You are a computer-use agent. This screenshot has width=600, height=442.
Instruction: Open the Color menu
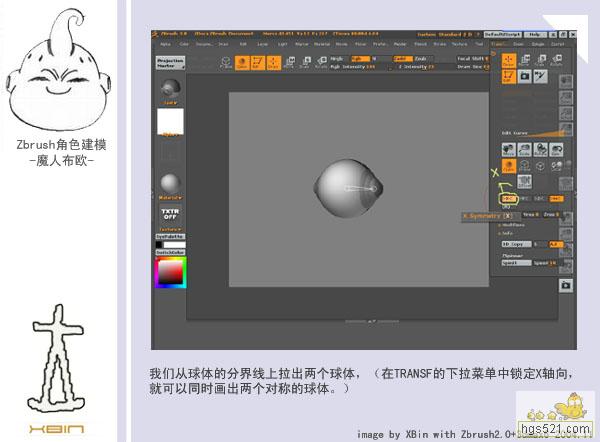pos(184,44)
